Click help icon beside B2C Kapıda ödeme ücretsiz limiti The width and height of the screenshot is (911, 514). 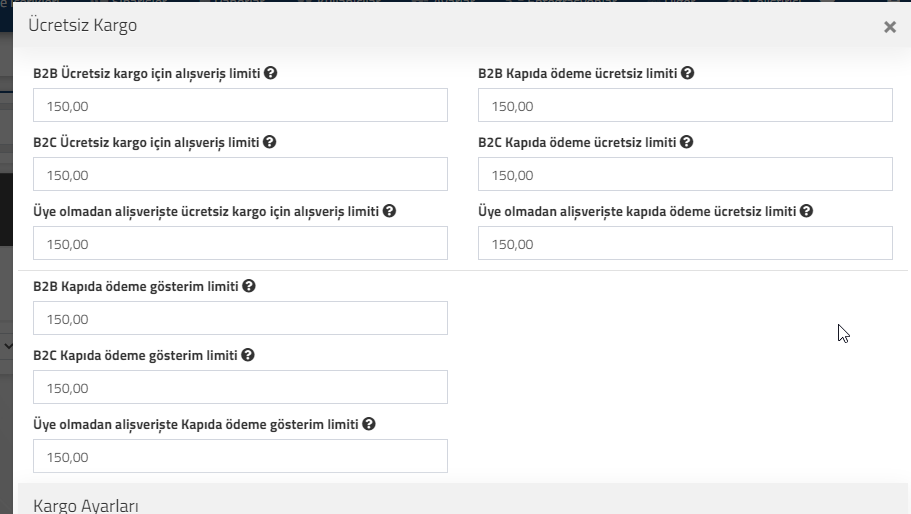coord(686,142)
